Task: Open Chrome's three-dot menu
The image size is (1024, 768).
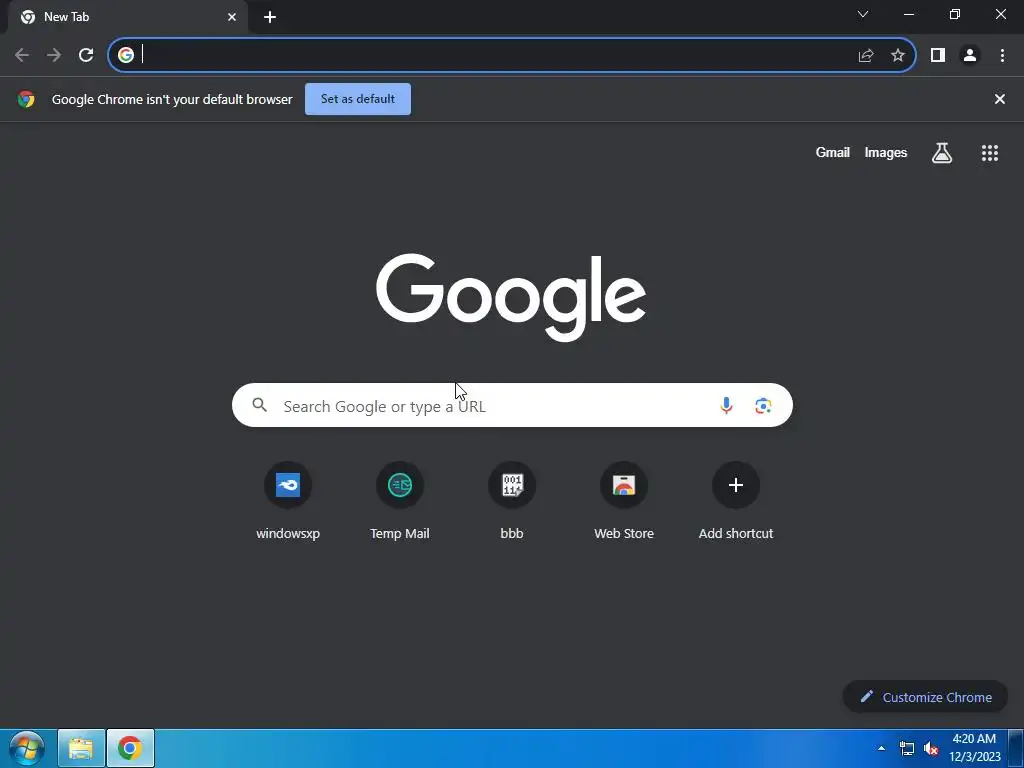Action: pyautogui.click(x=1002, y=56)
